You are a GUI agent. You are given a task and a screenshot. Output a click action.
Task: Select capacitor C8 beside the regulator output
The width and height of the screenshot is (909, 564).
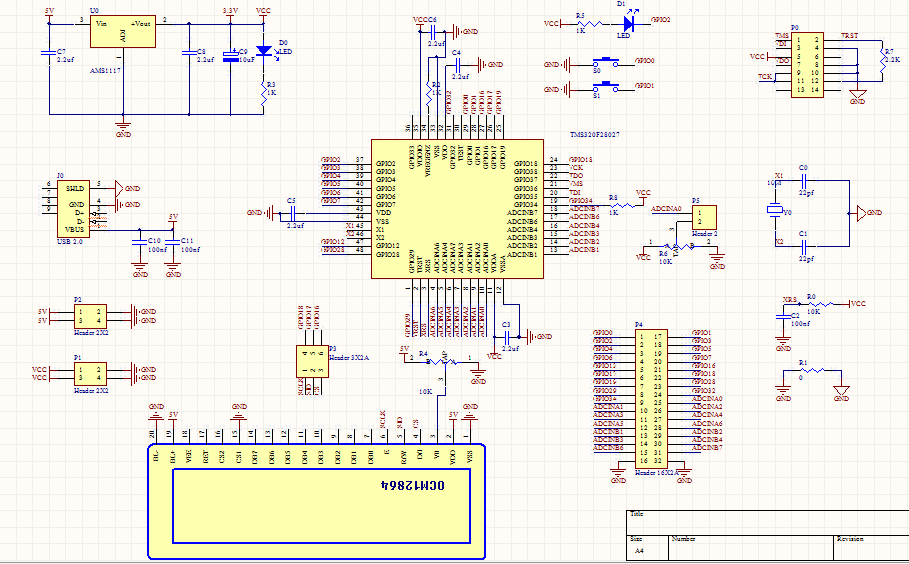coord(189,53)
